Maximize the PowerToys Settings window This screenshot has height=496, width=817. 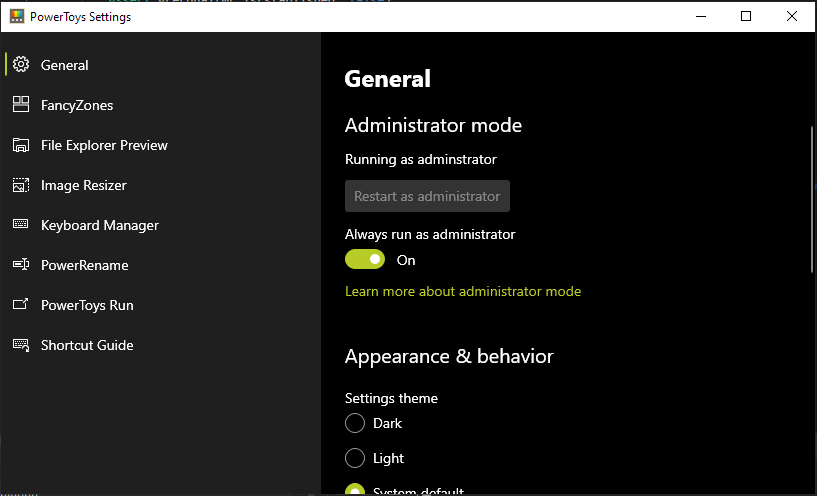pyautogui.click(x=746, y=16)
